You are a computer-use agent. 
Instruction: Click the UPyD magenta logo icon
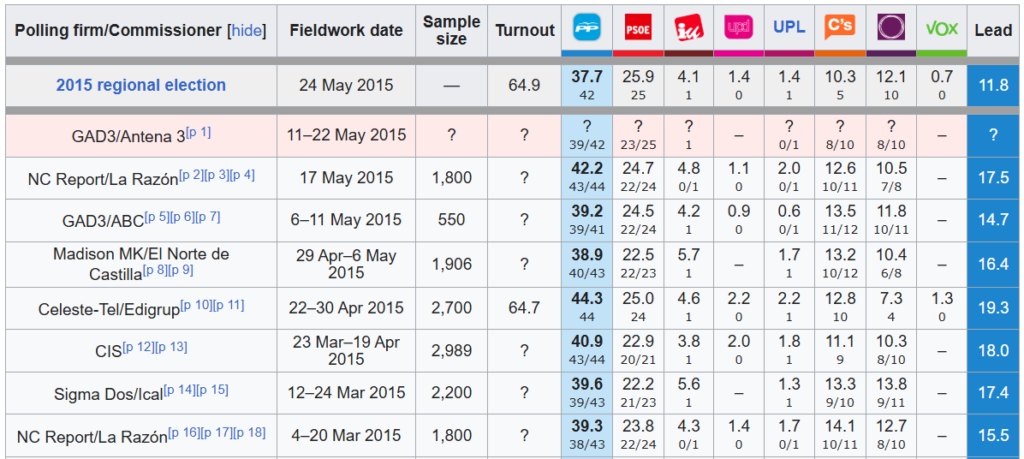(x=739, y=28)
